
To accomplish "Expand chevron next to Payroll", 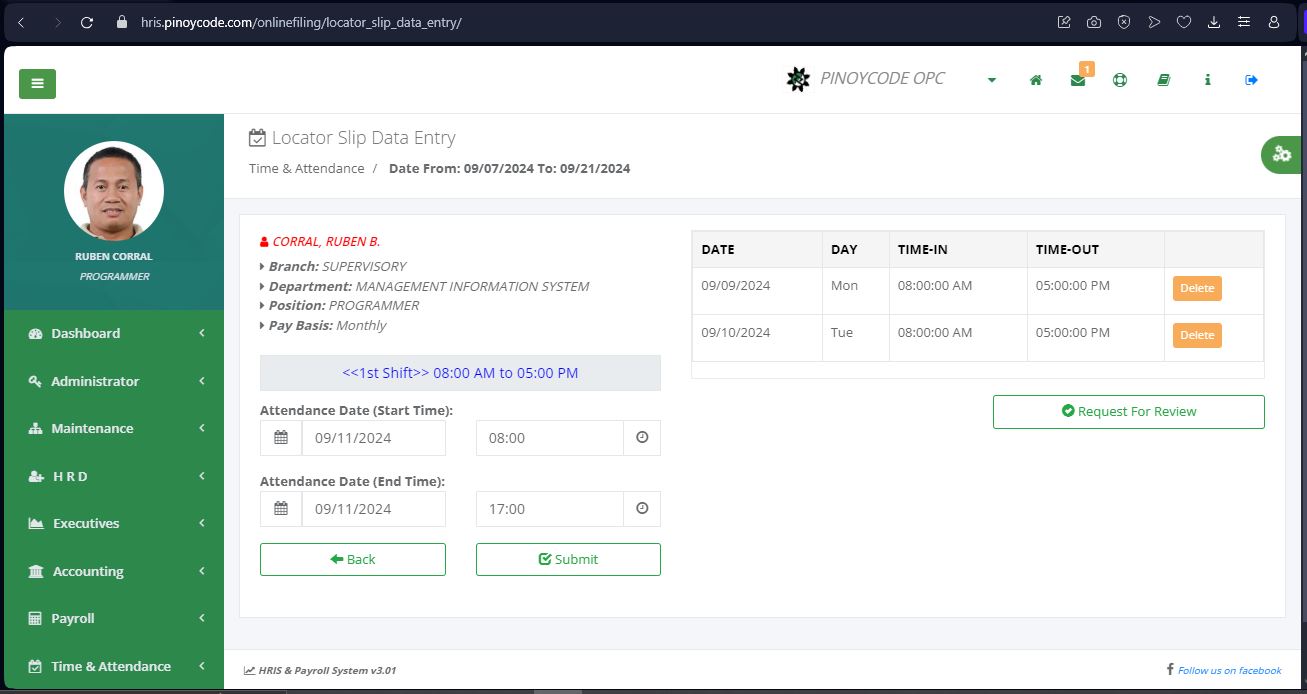I will click(202, 618).
